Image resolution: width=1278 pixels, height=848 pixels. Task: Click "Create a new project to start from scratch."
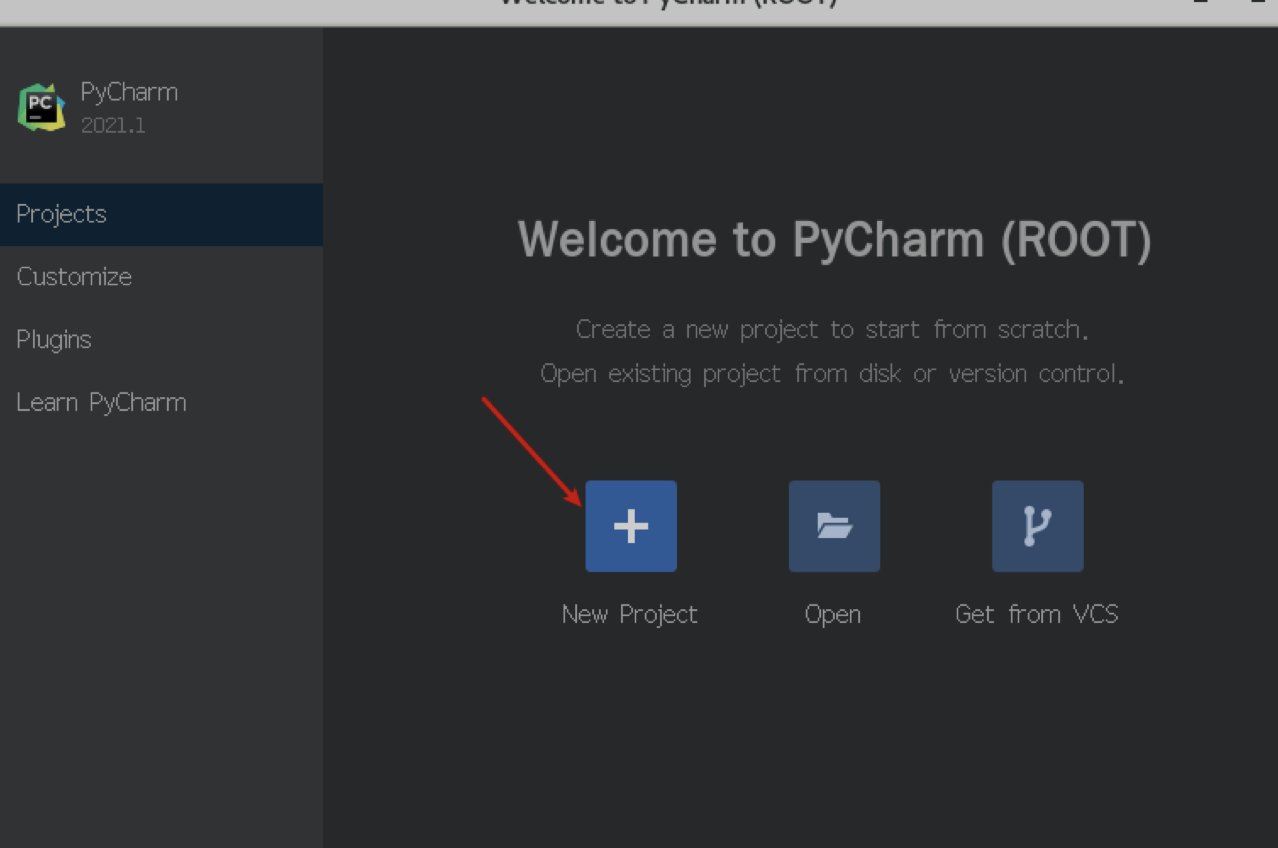click(x=833, y=329)
